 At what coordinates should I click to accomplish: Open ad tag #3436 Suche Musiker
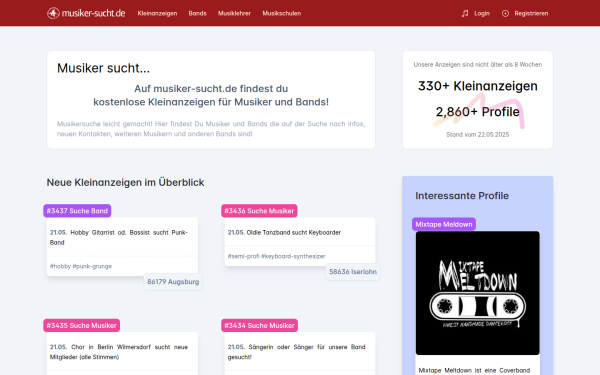259,211
